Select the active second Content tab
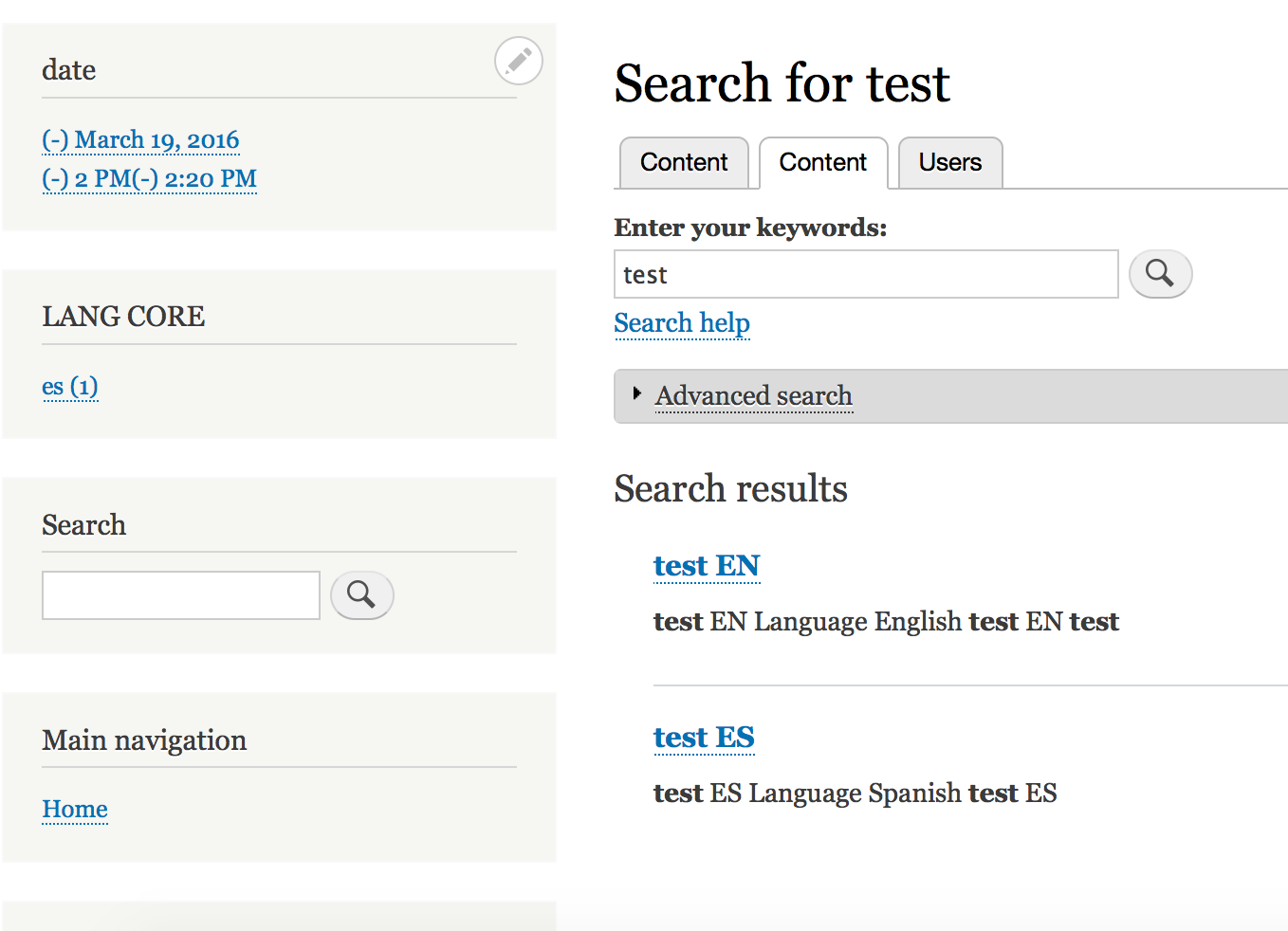 tap(822, 163)
